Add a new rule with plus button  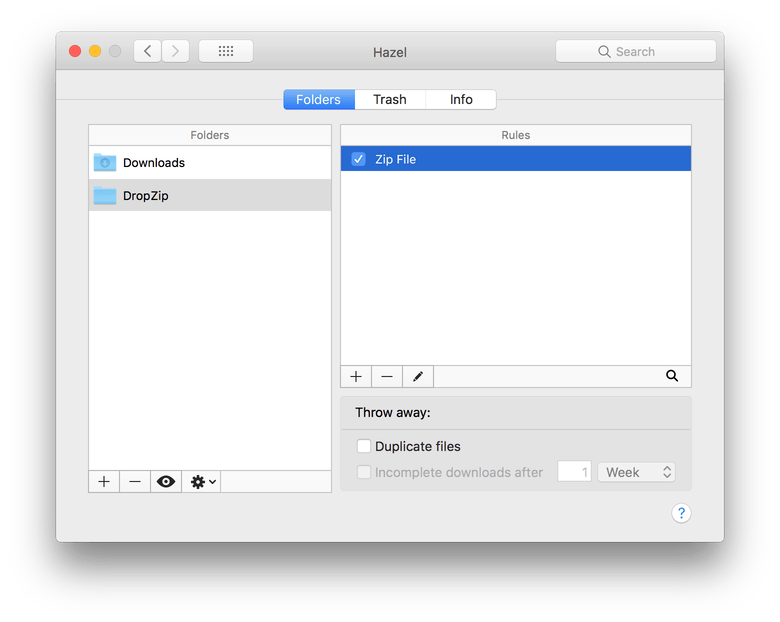[356, 377]
